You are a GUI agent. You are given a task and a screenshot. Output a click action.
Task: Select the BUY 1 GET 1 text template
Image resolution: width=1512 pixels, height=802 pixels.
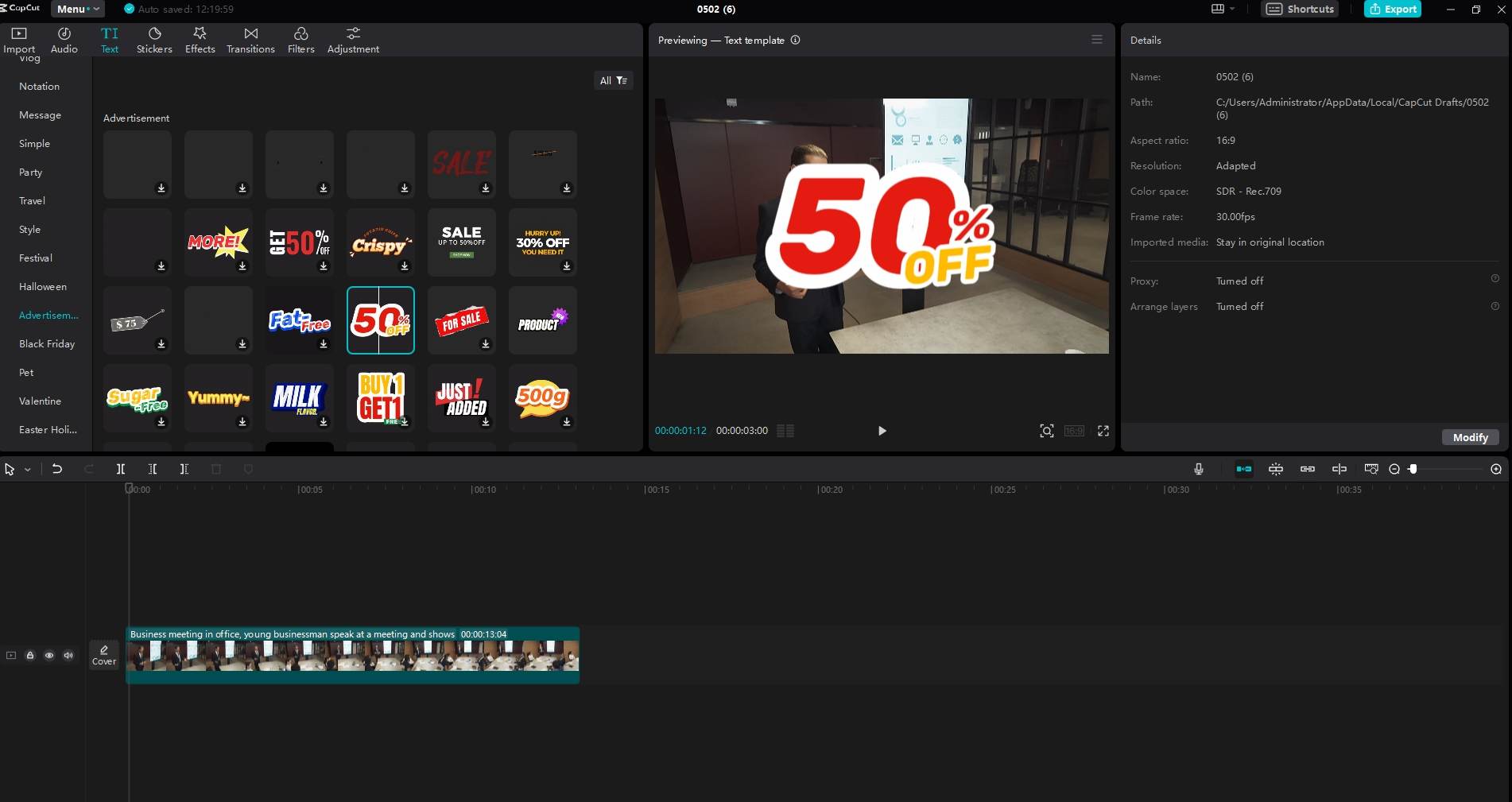381,397
